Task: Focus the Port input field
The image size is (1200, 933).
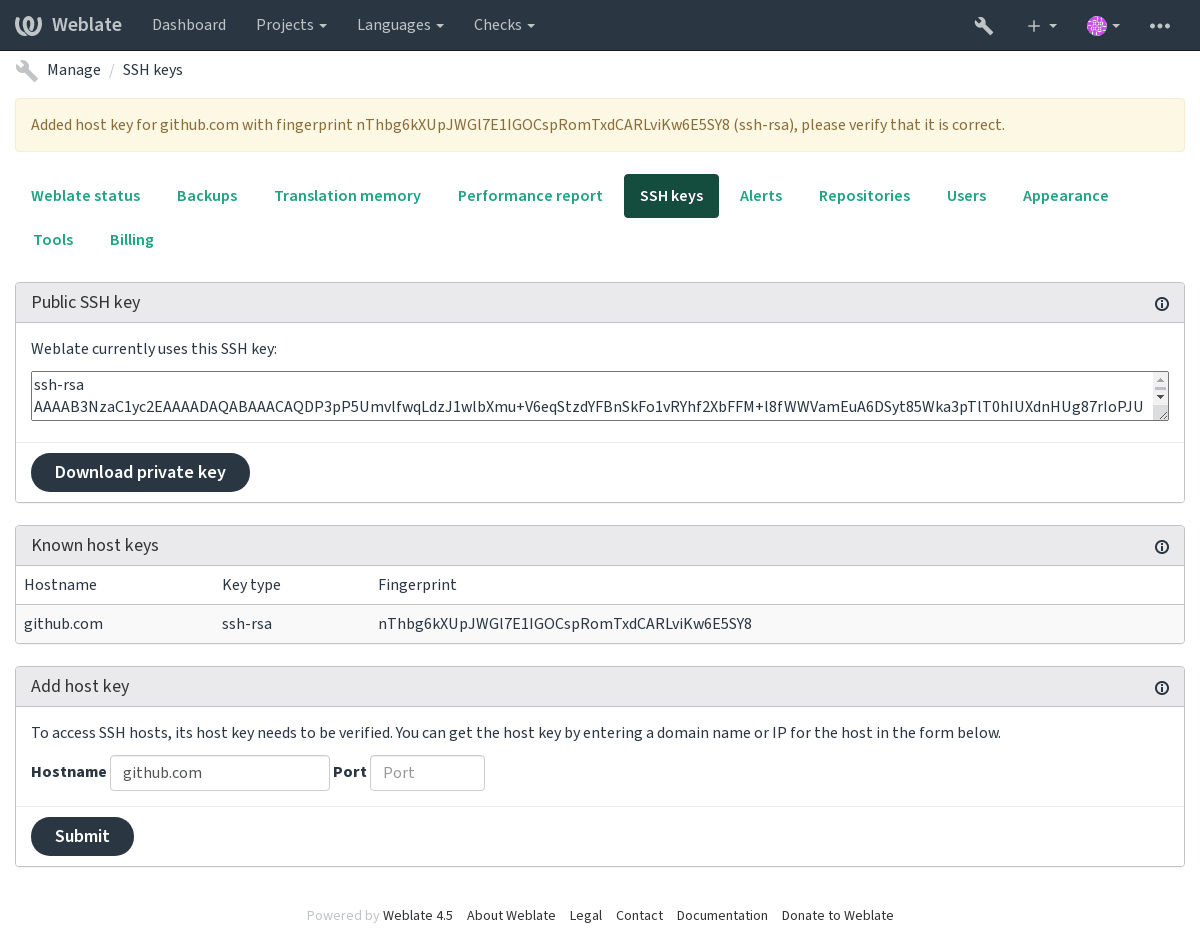Action: (427, 773)
